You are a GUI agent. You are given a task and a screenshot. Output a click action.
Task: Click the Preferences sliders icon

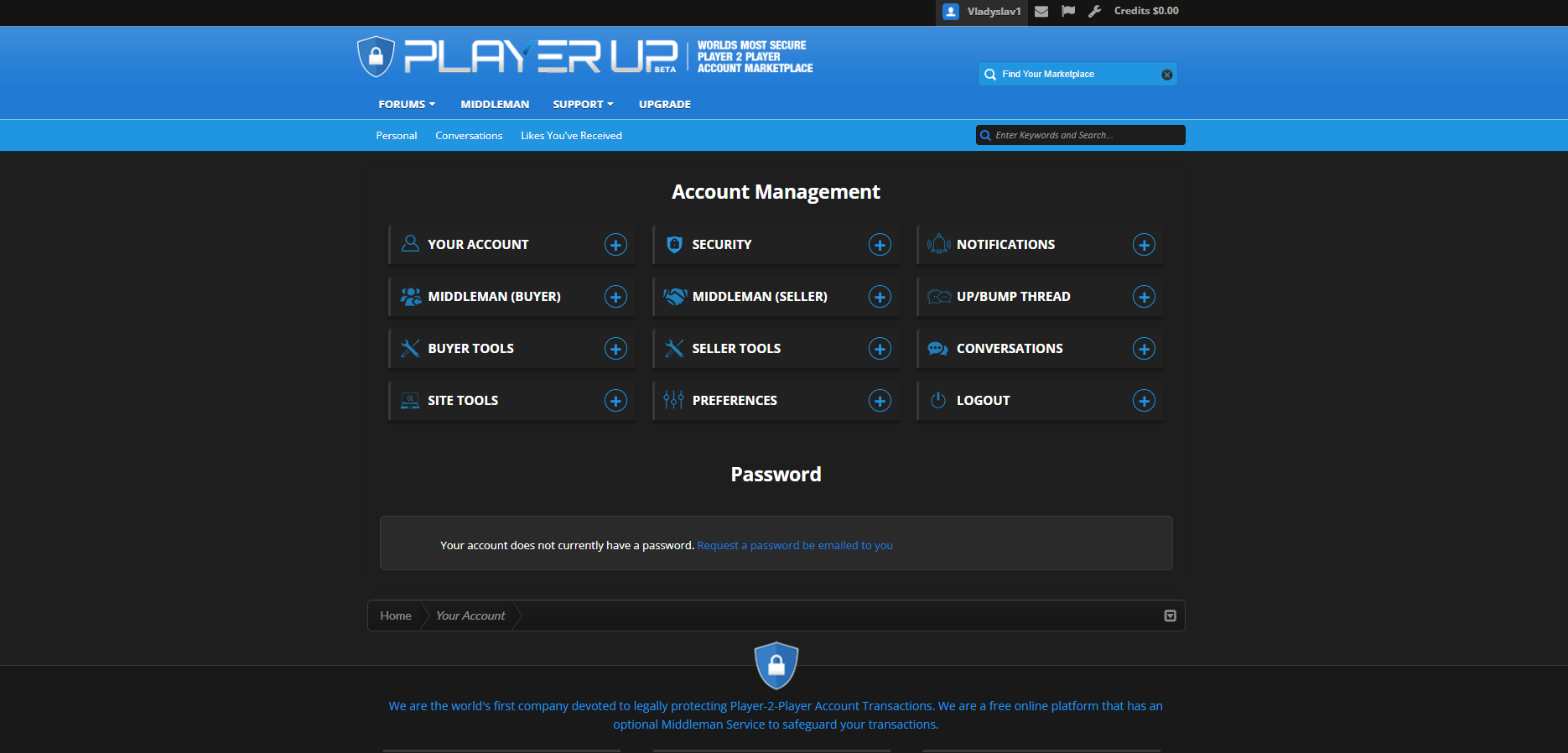coord(673,400)
